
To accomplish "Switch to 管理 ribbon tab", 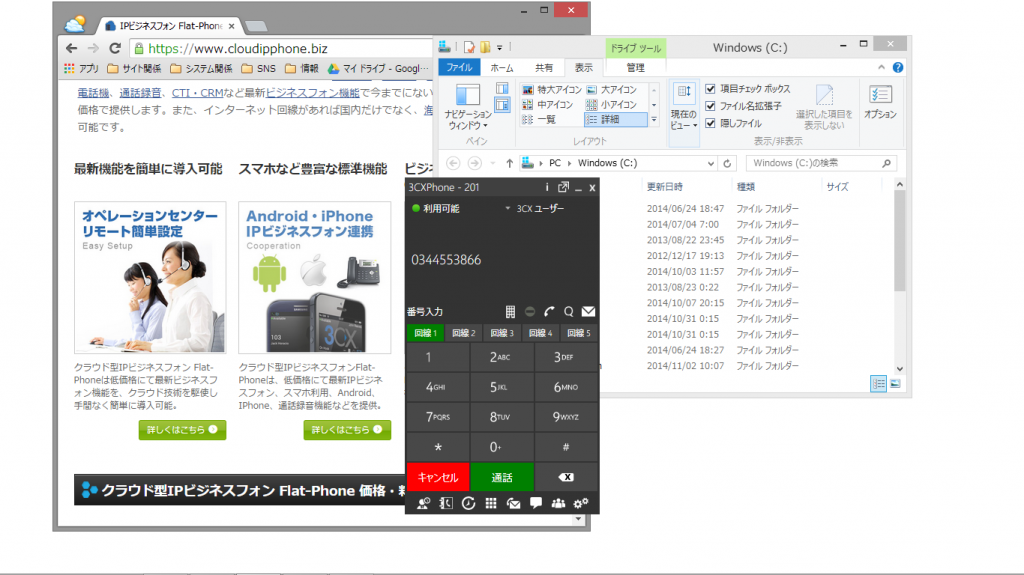I will 635,67.
